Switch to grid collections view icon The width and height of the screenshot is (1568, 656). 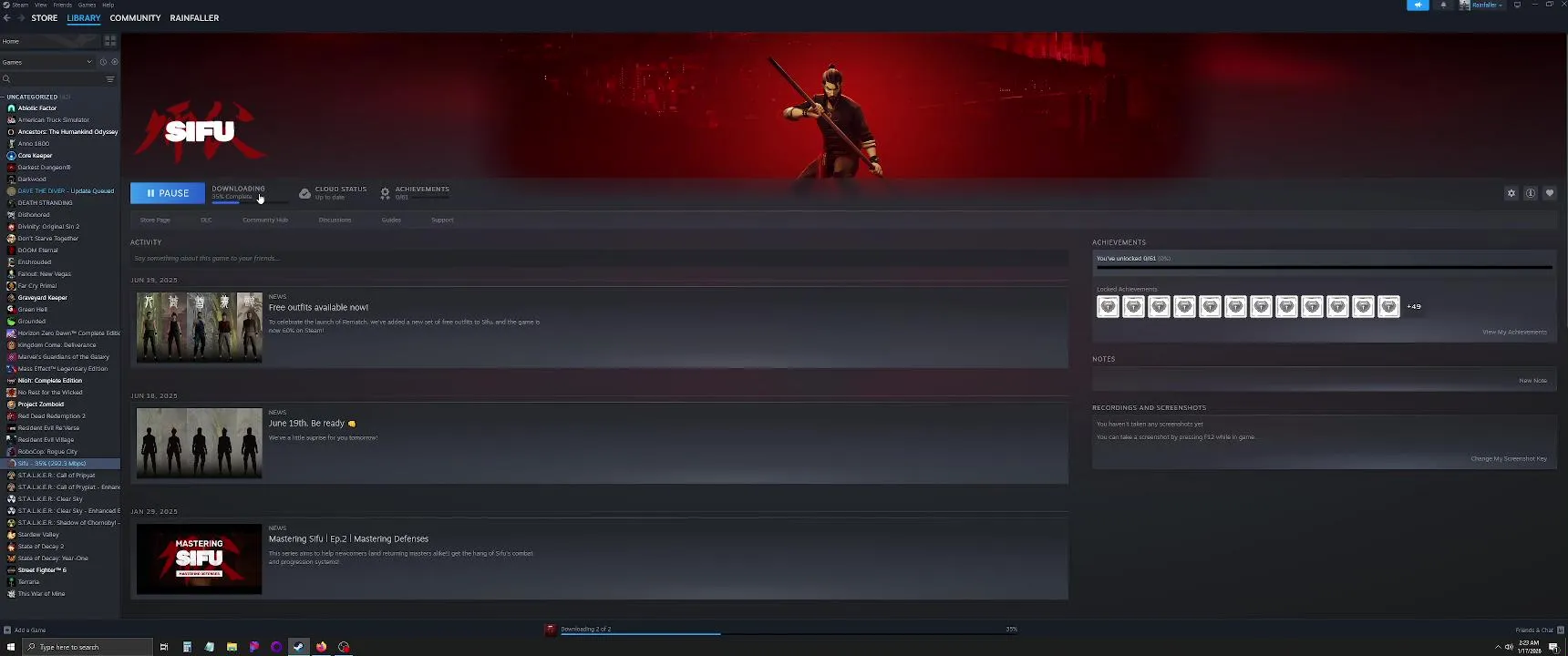coord(110,41)
